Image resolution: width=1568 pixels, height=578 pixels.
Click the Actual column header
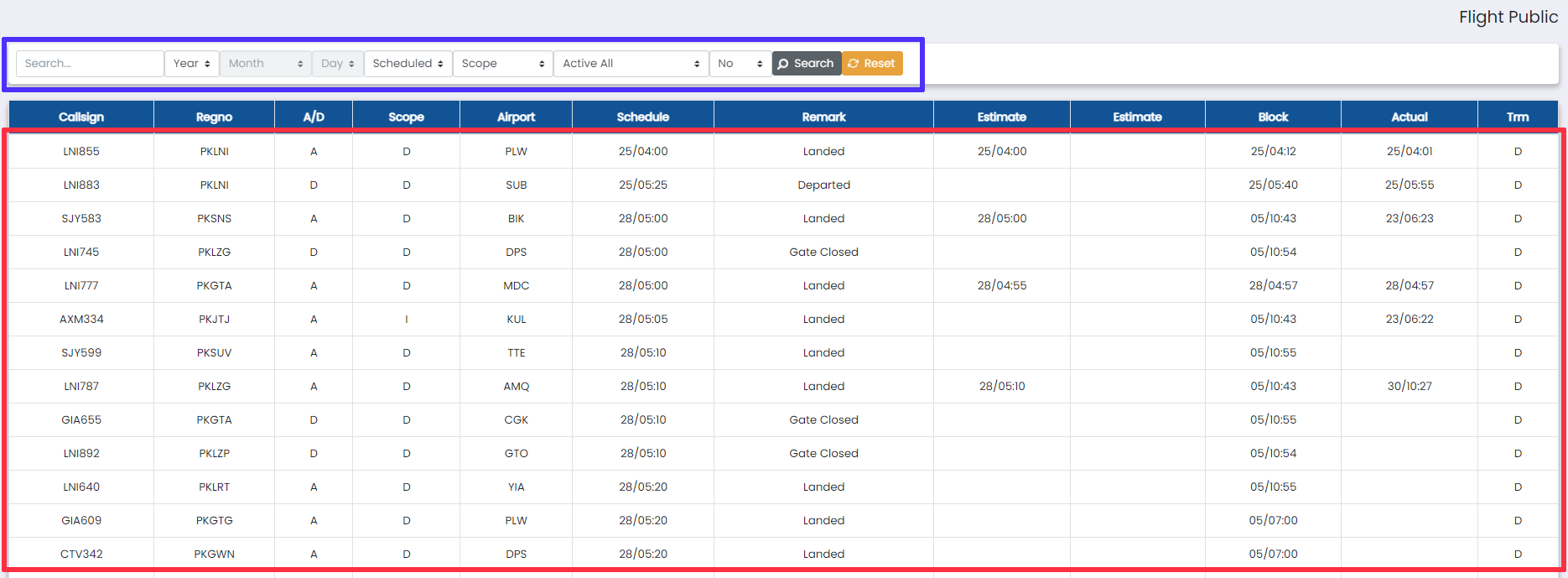click(x=1409, y=117)
